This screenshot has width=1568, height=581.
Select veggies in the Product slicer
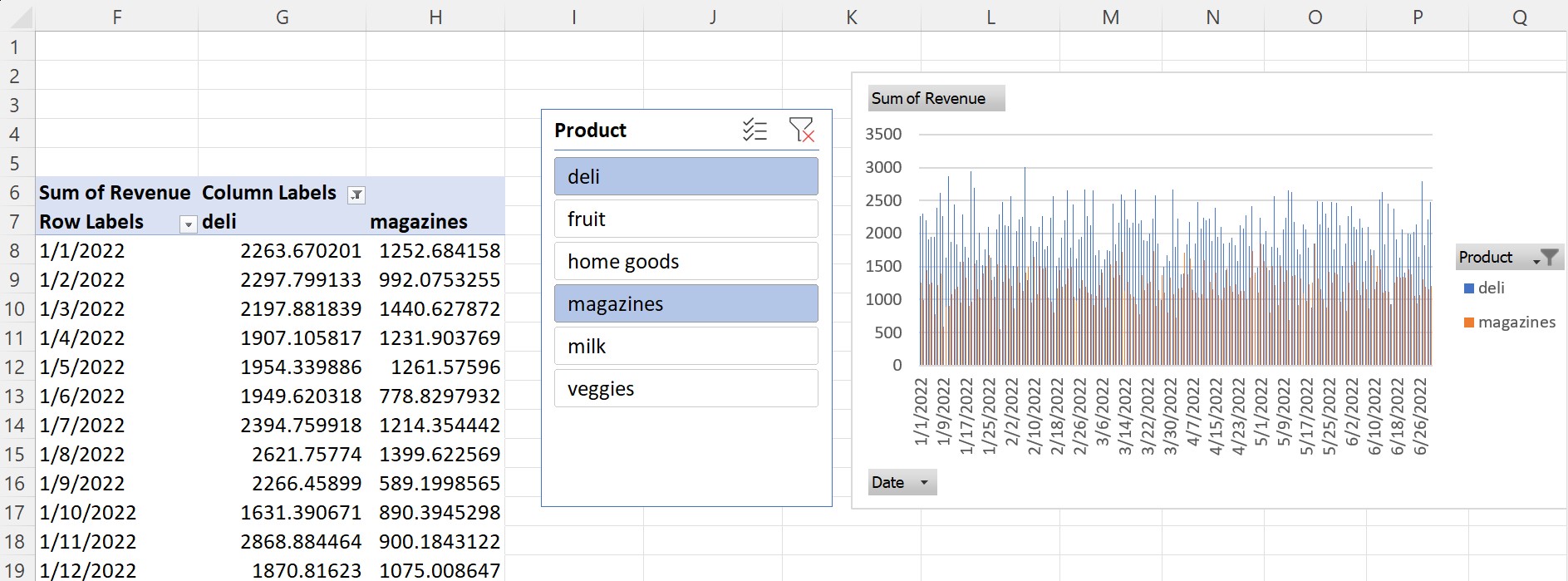686,389
